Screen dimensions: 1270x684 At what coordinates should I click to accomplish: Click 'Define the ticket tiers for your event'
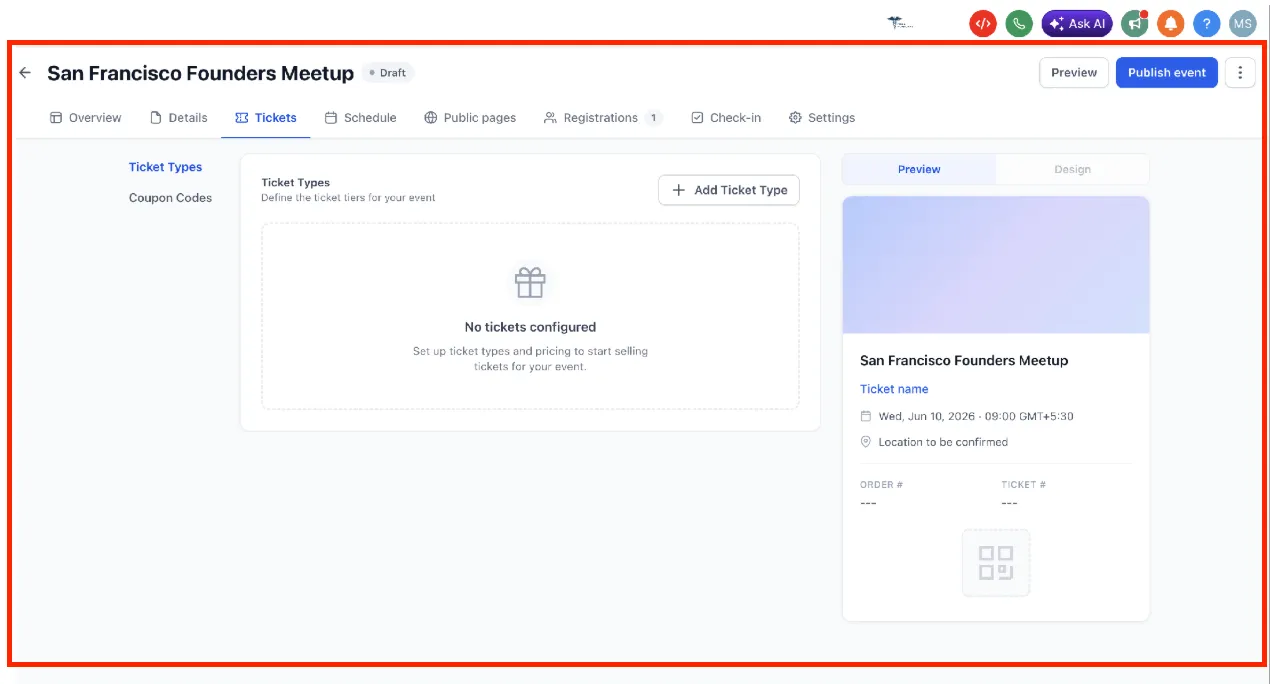click(348, 198)
